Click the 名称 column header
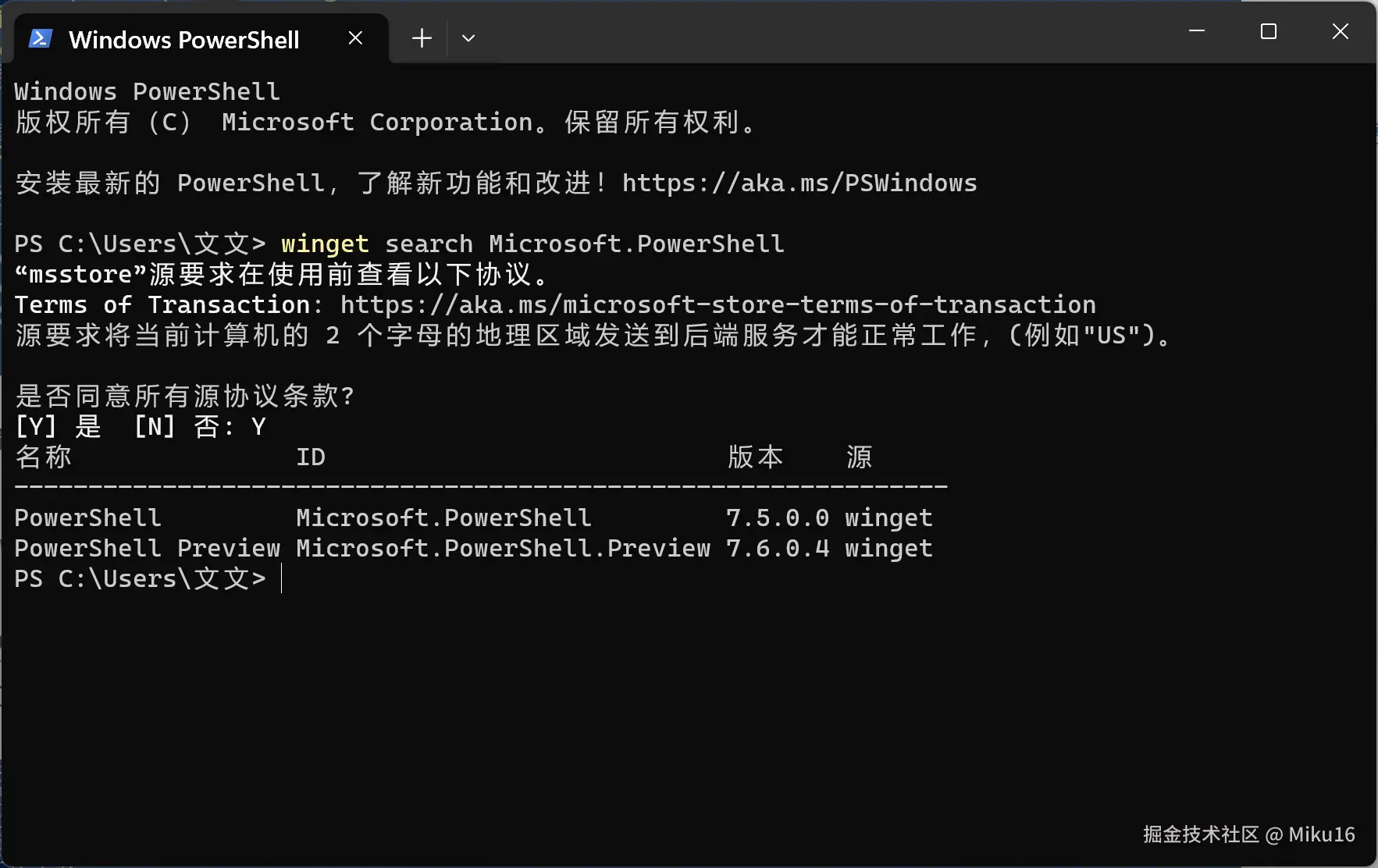The height and width of the screenshot is (868, 1378). coord(44,457)
